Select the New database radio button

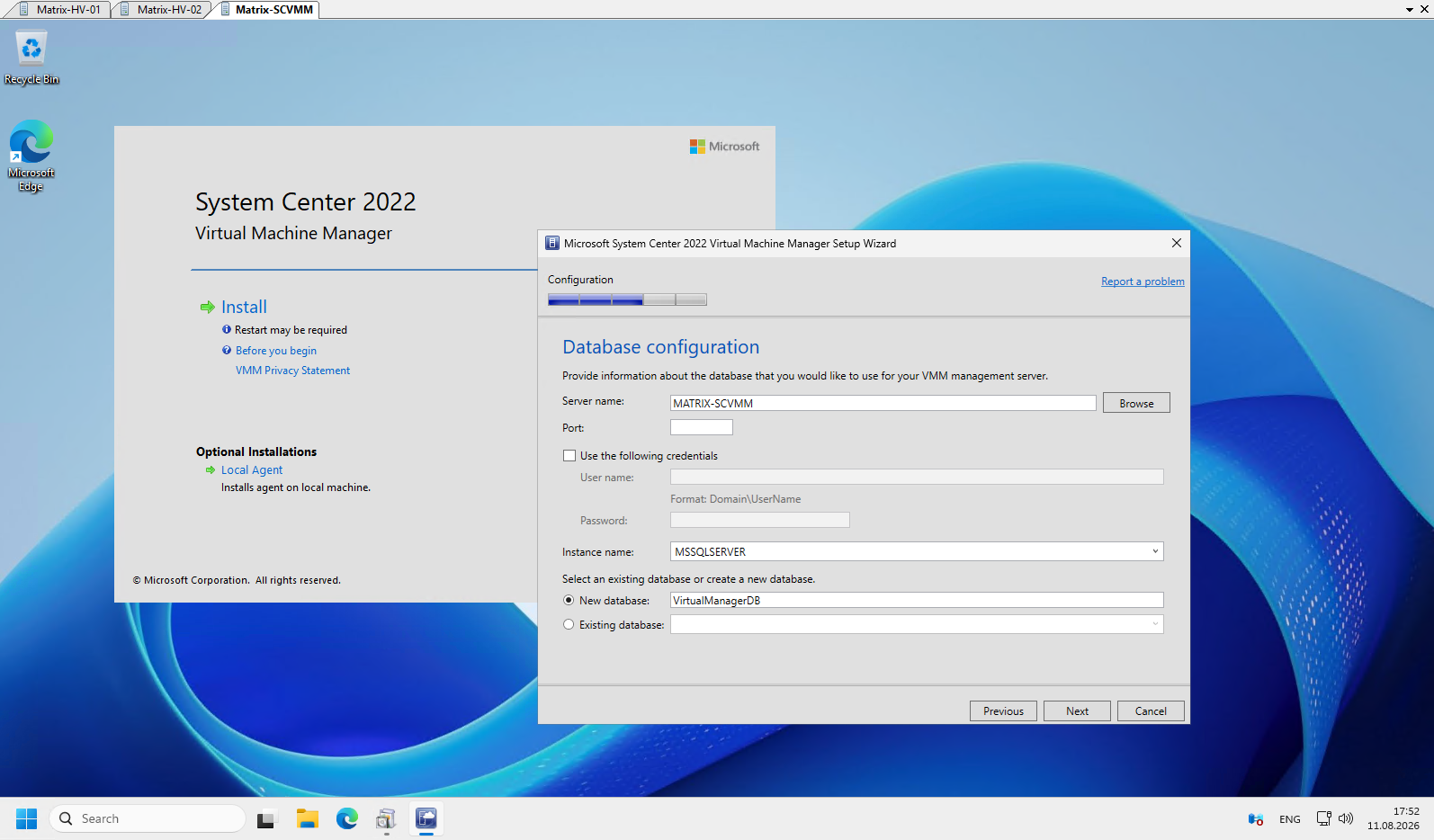click(569, 600)
